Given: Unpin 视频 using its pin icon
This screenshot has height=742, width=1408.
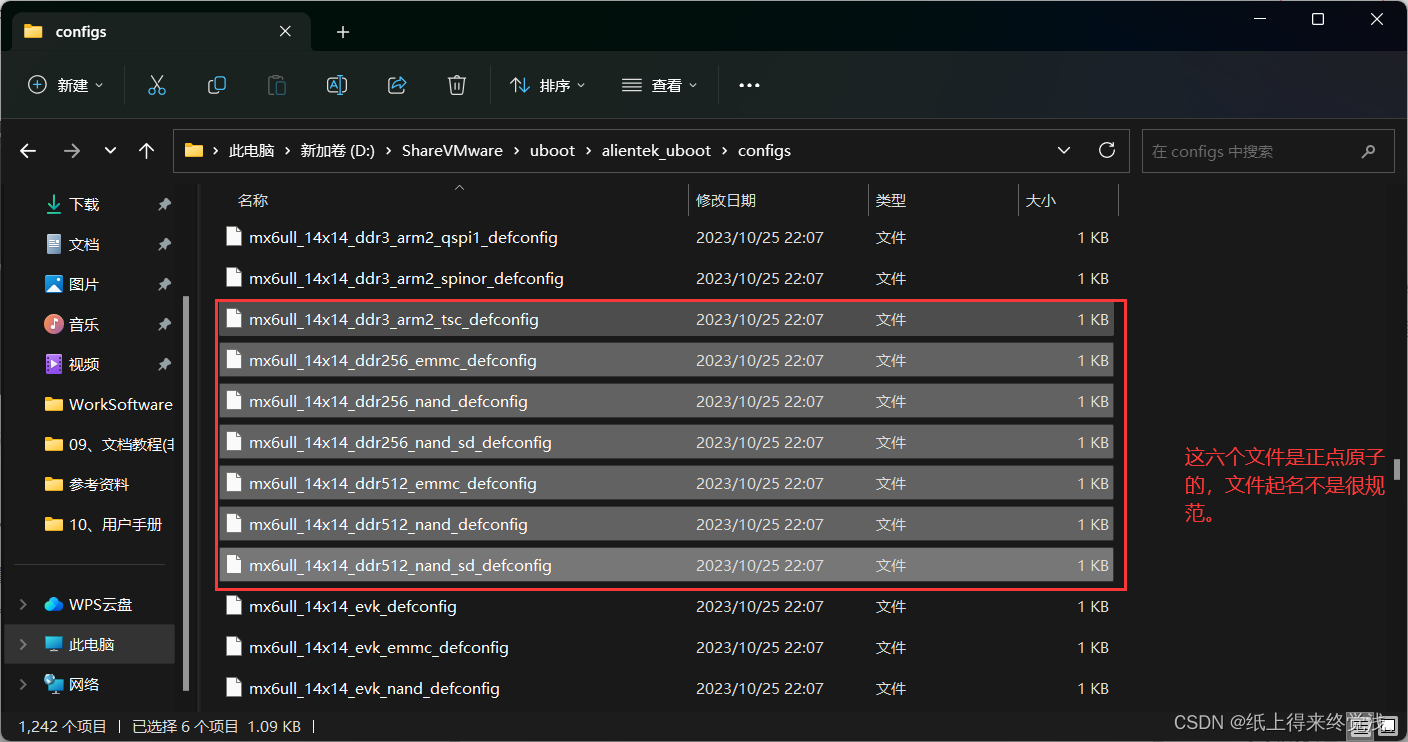Looking at the screenshot, I should click(164, 364).
